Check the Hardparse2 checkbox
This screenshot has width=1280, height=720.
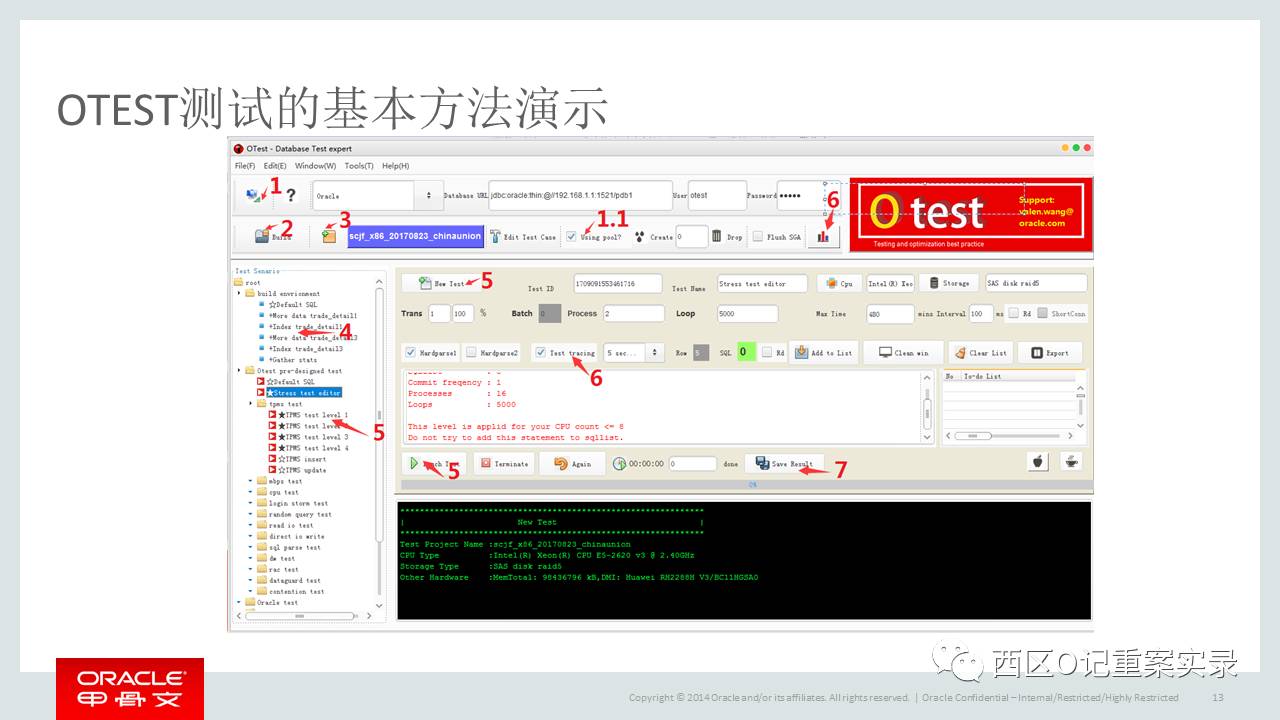pos(471,352)
